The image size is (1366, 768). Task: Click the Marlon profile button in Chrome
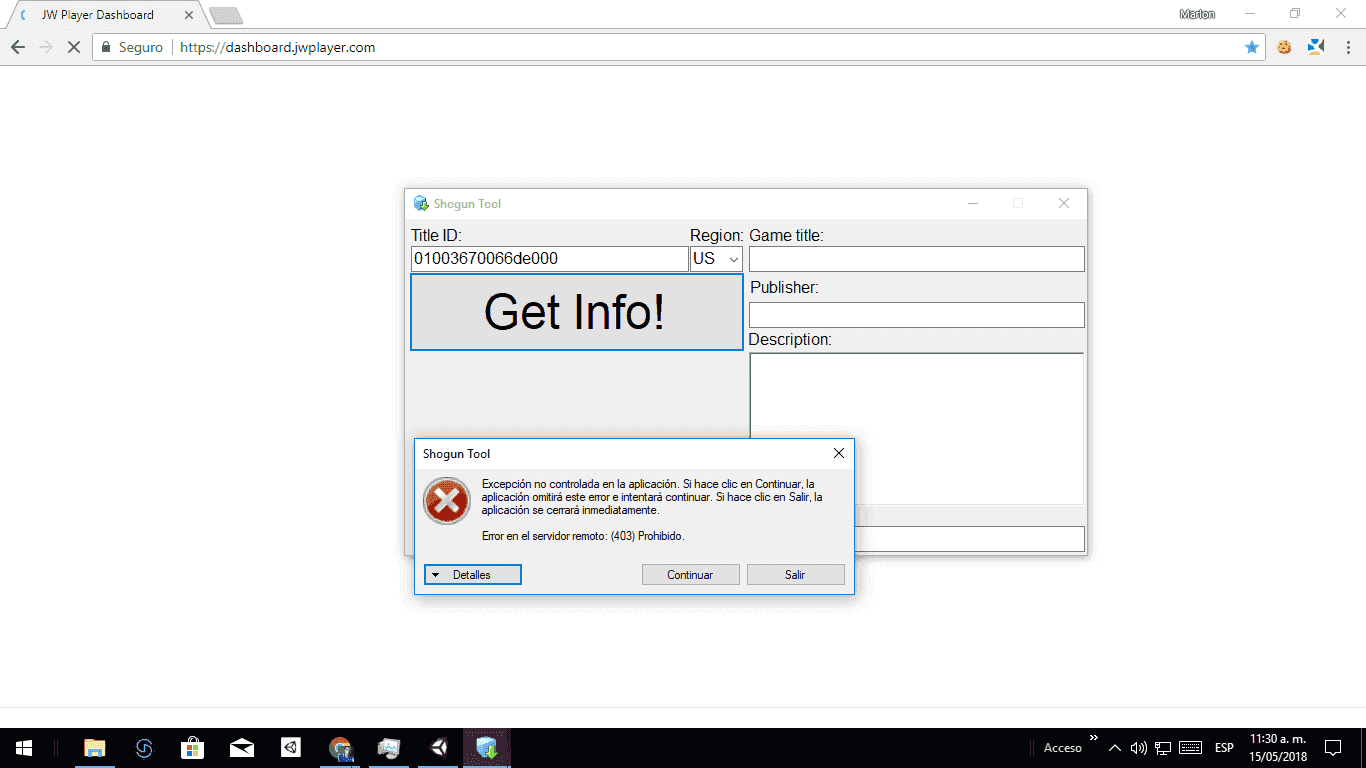[x=1197, y=14]
